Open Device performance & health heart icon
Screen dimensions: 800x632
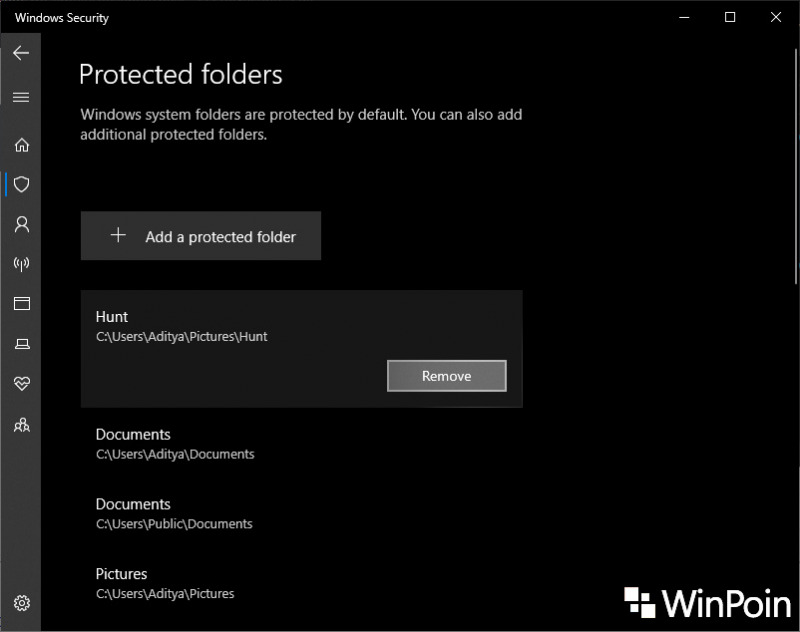21,383
